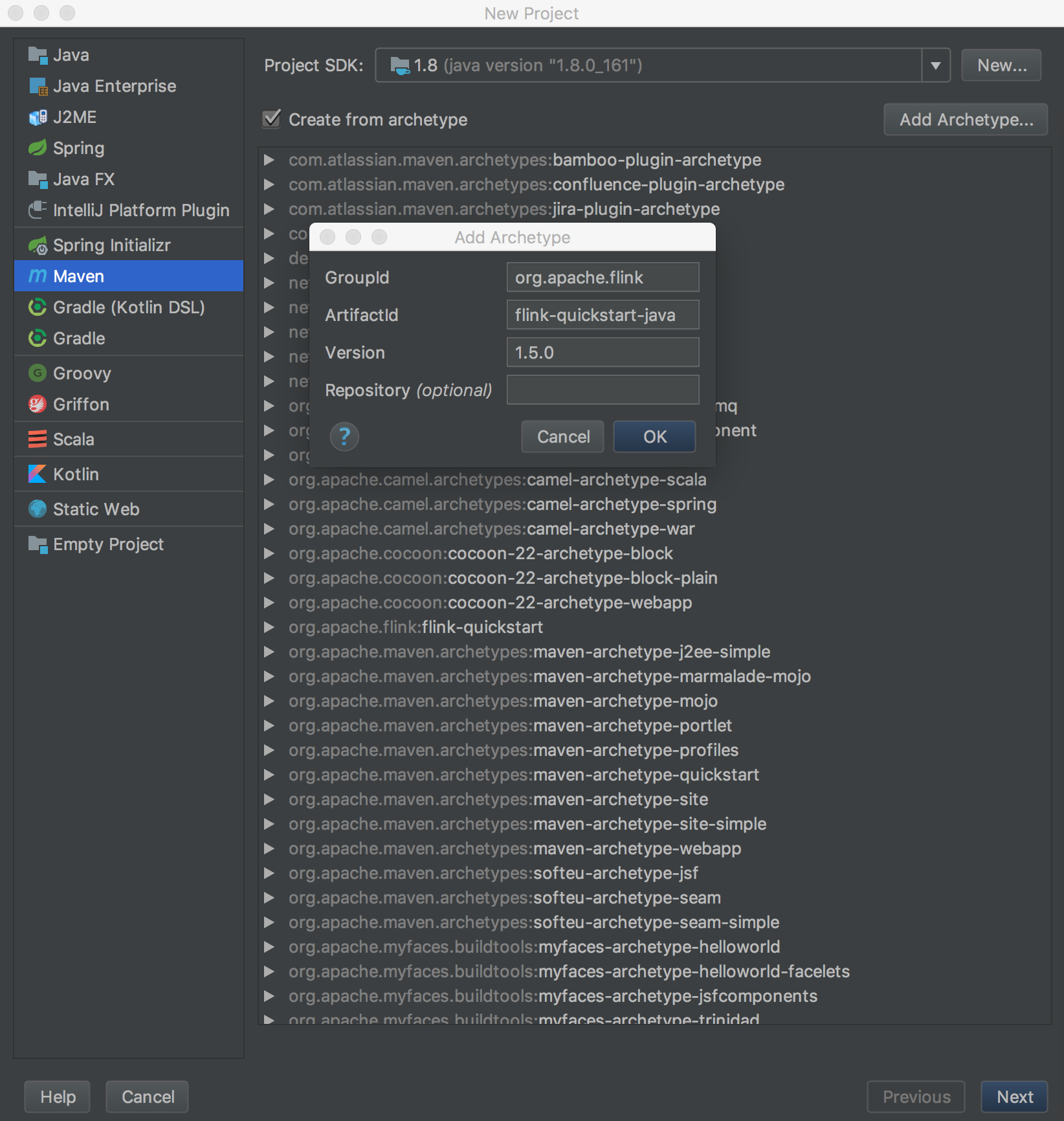Choose Scala project type label
The height and width of the screenshot is (1121, 1064).
tap(74, 439)
